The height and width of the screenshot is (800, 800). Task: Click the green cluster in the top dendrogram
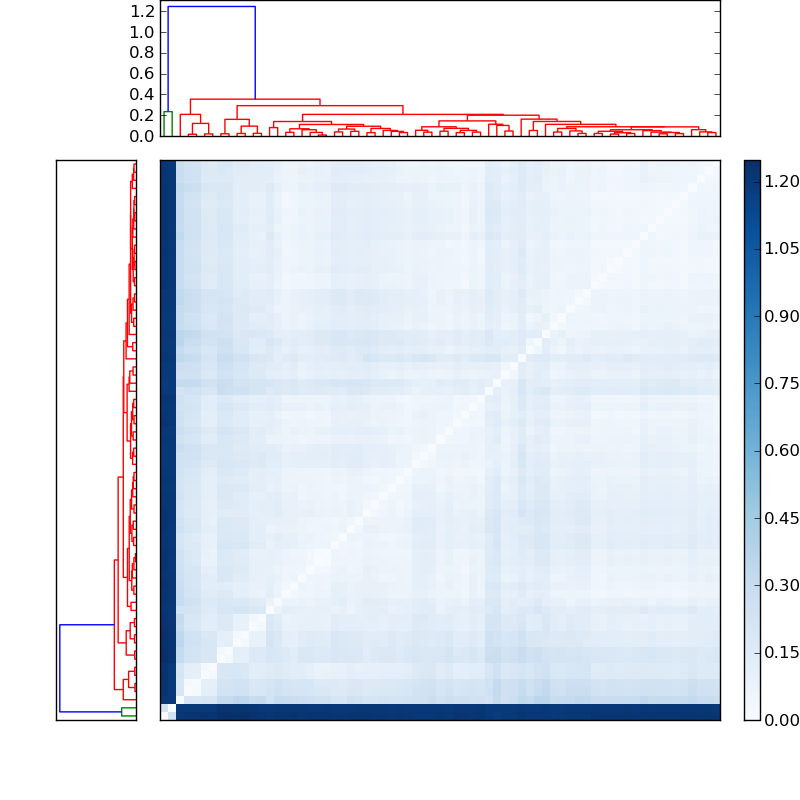(x=167, y=124)
